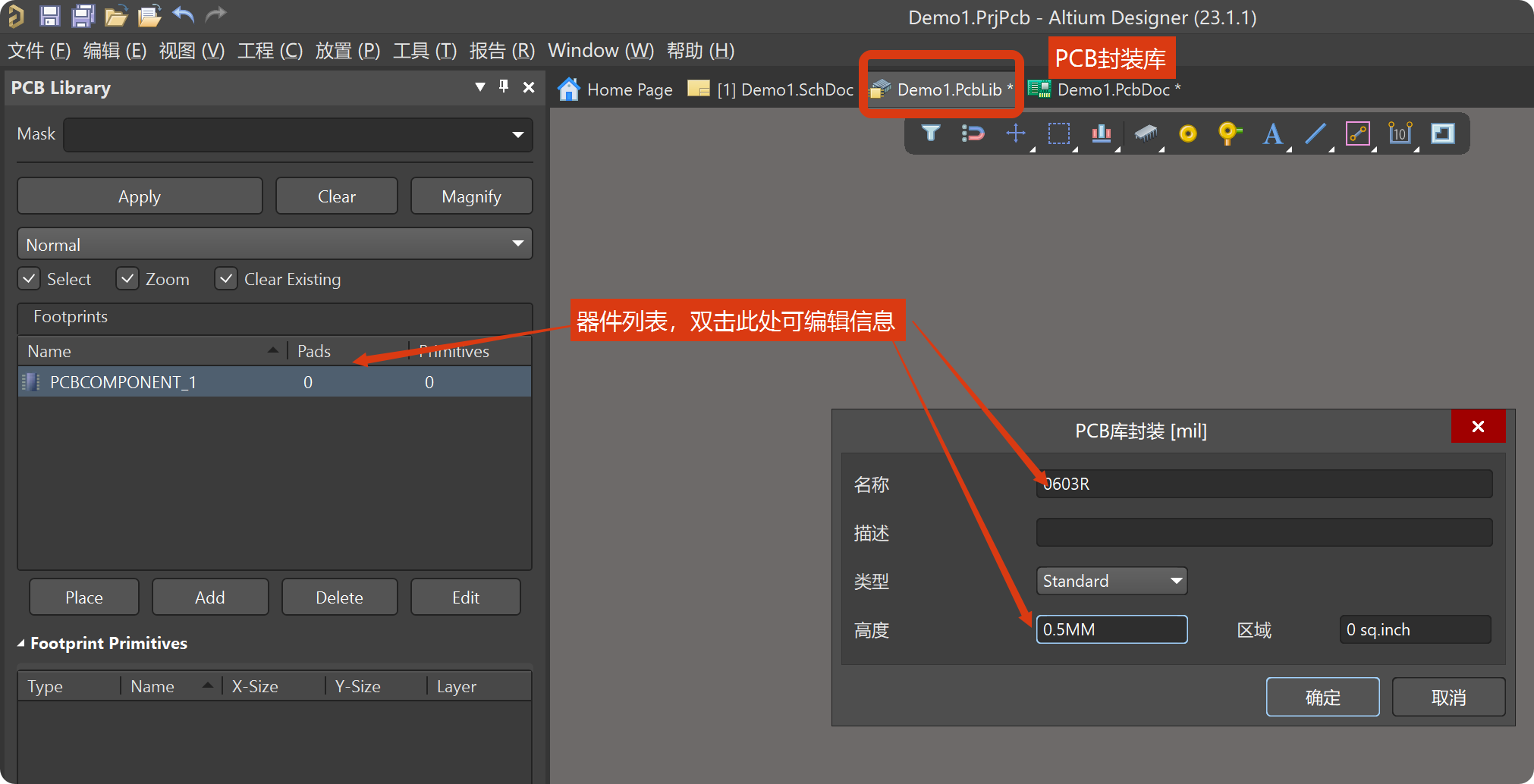Click the Altium Designer logo icon
The height and width of the screenshot is (784, 1534).
tap(15, 15)
